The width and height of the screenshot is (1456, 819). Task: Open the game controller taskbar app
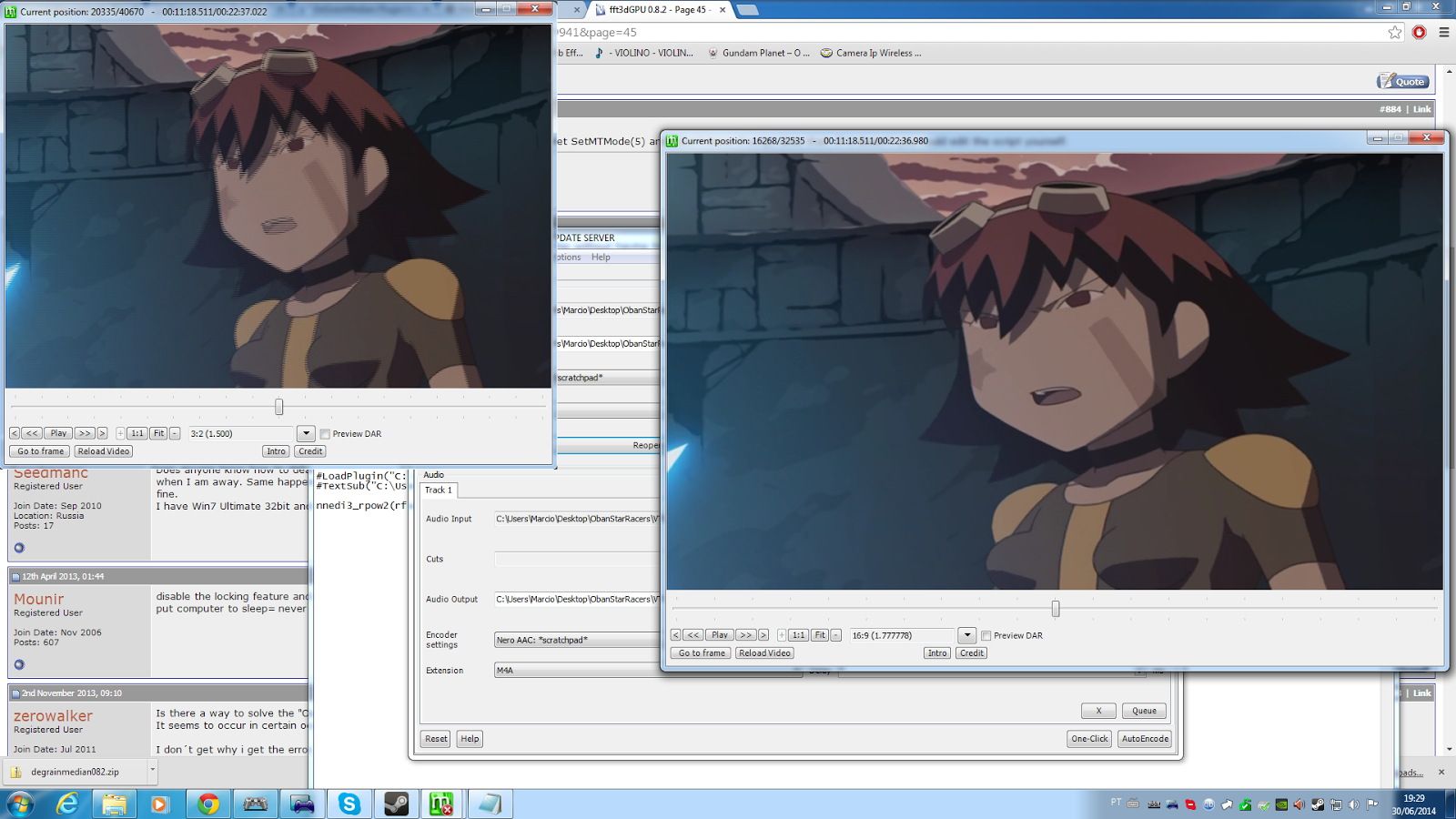coord(255,804)
